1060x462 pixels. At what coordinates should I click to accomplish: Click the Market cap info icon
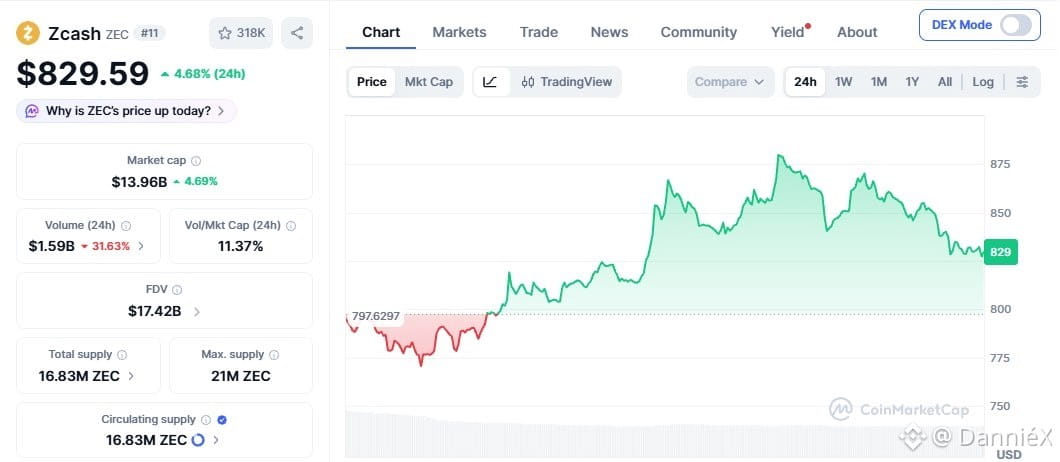(196, 161)
